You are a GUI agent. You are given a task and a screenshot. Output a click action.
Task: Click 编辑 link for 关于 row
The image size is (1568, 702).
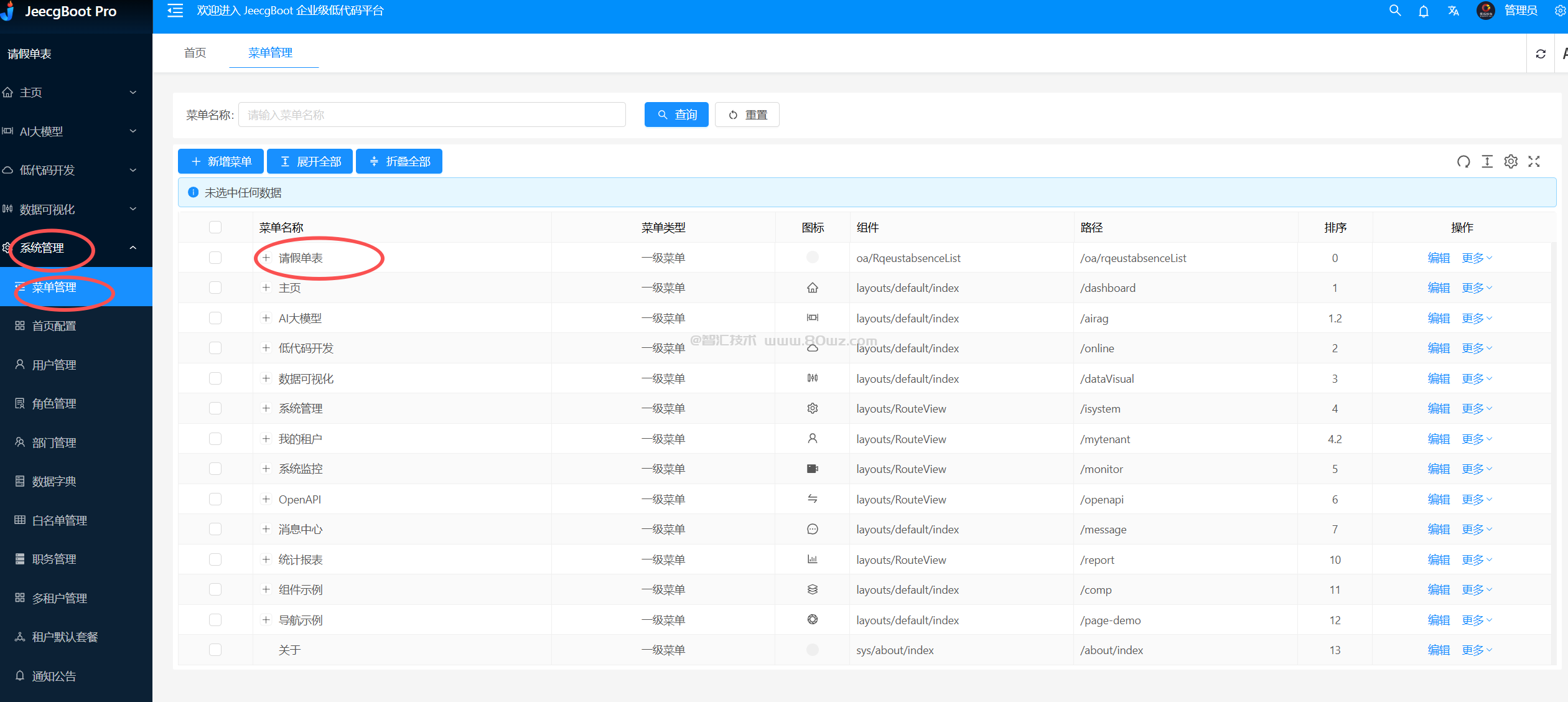pyautogui.click(x=1439, y=650)
